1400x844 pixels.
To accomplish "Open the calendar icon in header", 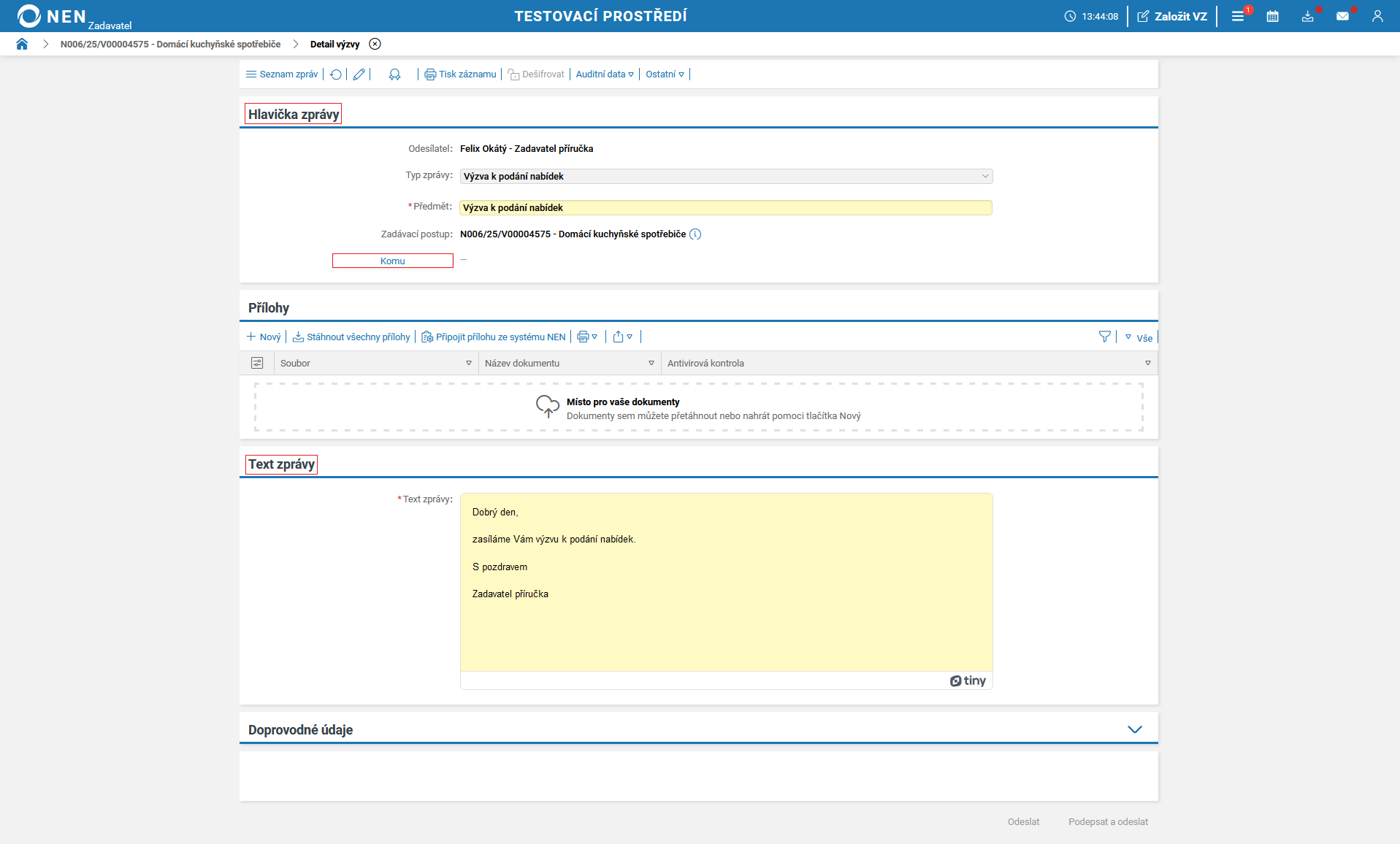I will click(x=1272, y=16).
